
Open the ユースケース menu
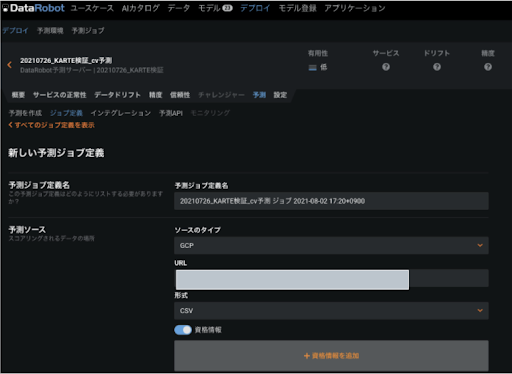(92, 8)
